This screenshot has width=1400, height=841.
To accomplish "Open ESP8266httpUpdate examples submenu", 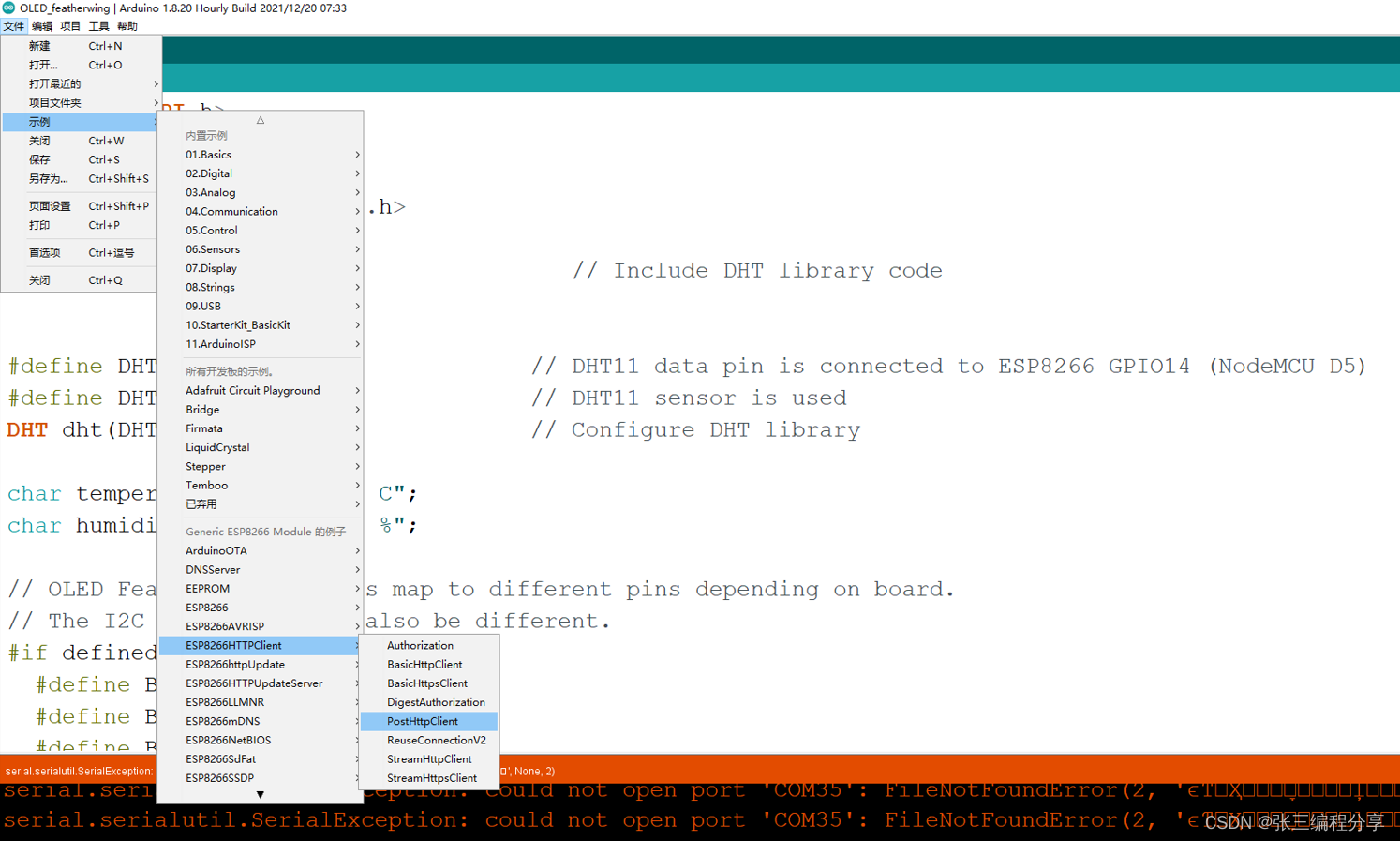I will click(261, 665).
